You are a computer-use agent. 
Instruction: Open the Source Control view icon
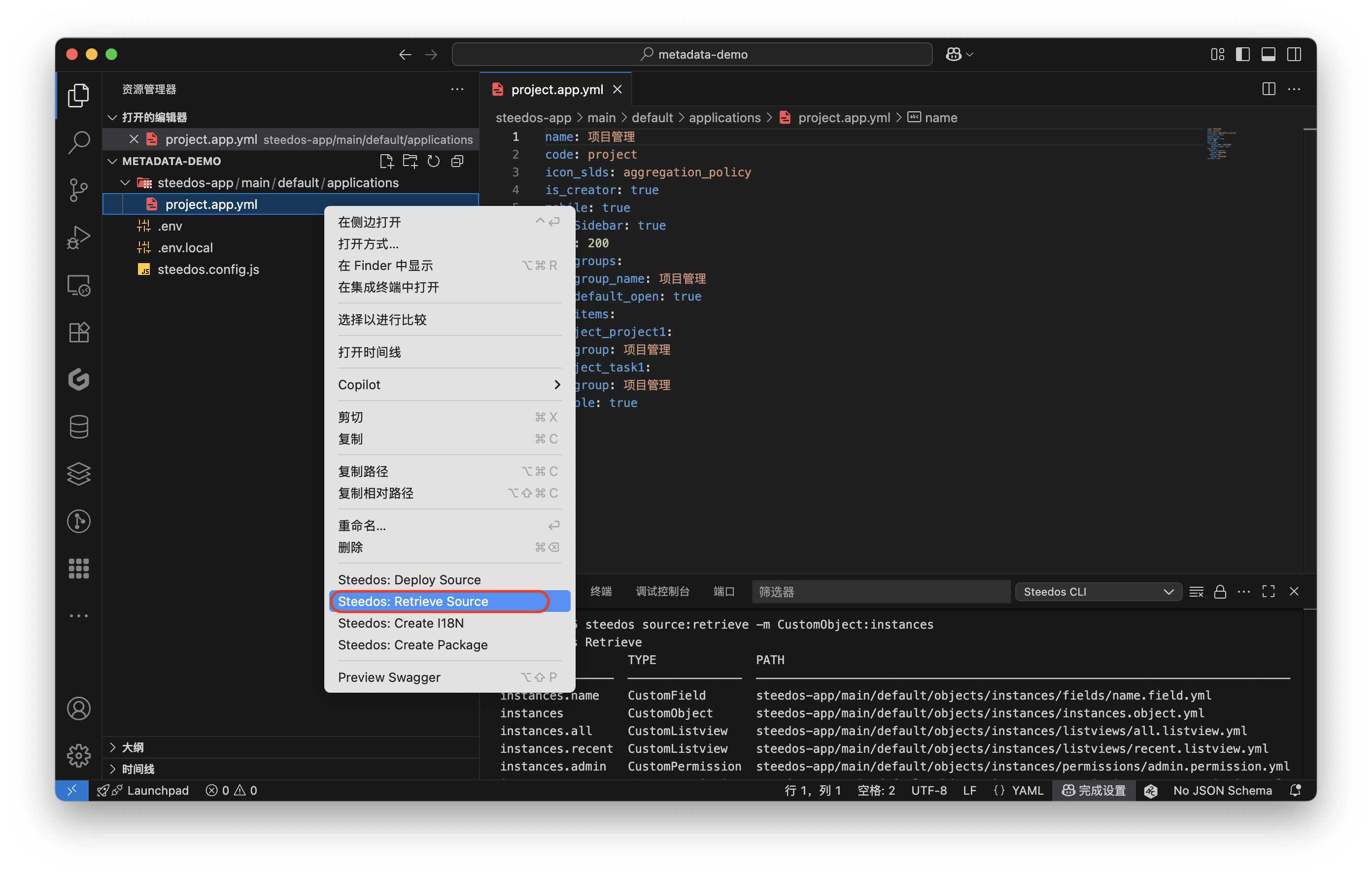click(x=79, y=190)
